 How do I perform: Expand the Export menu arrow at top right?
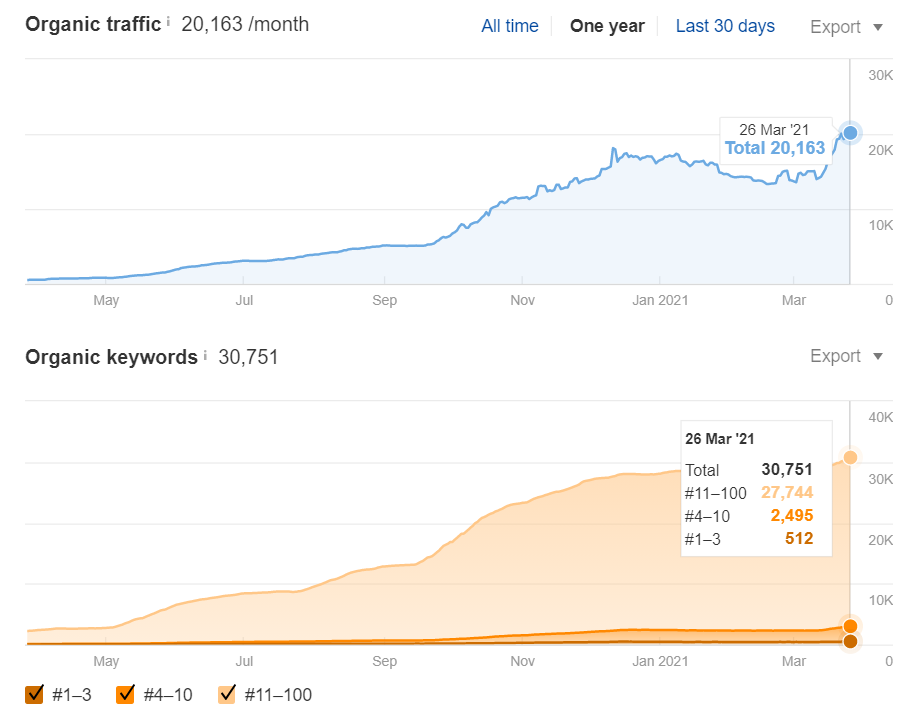pos(878,27)
